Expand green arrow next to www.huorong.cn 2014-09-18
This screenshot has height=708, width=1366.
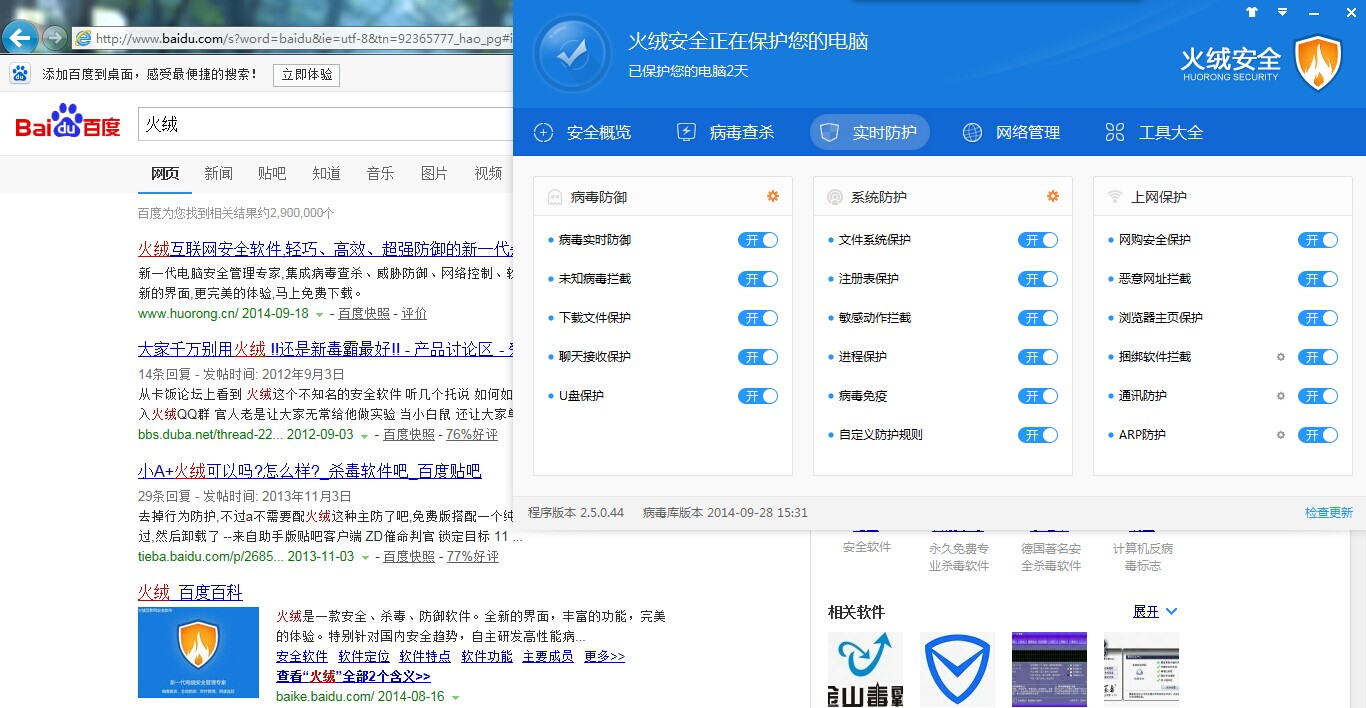click(x=320, y=314)
